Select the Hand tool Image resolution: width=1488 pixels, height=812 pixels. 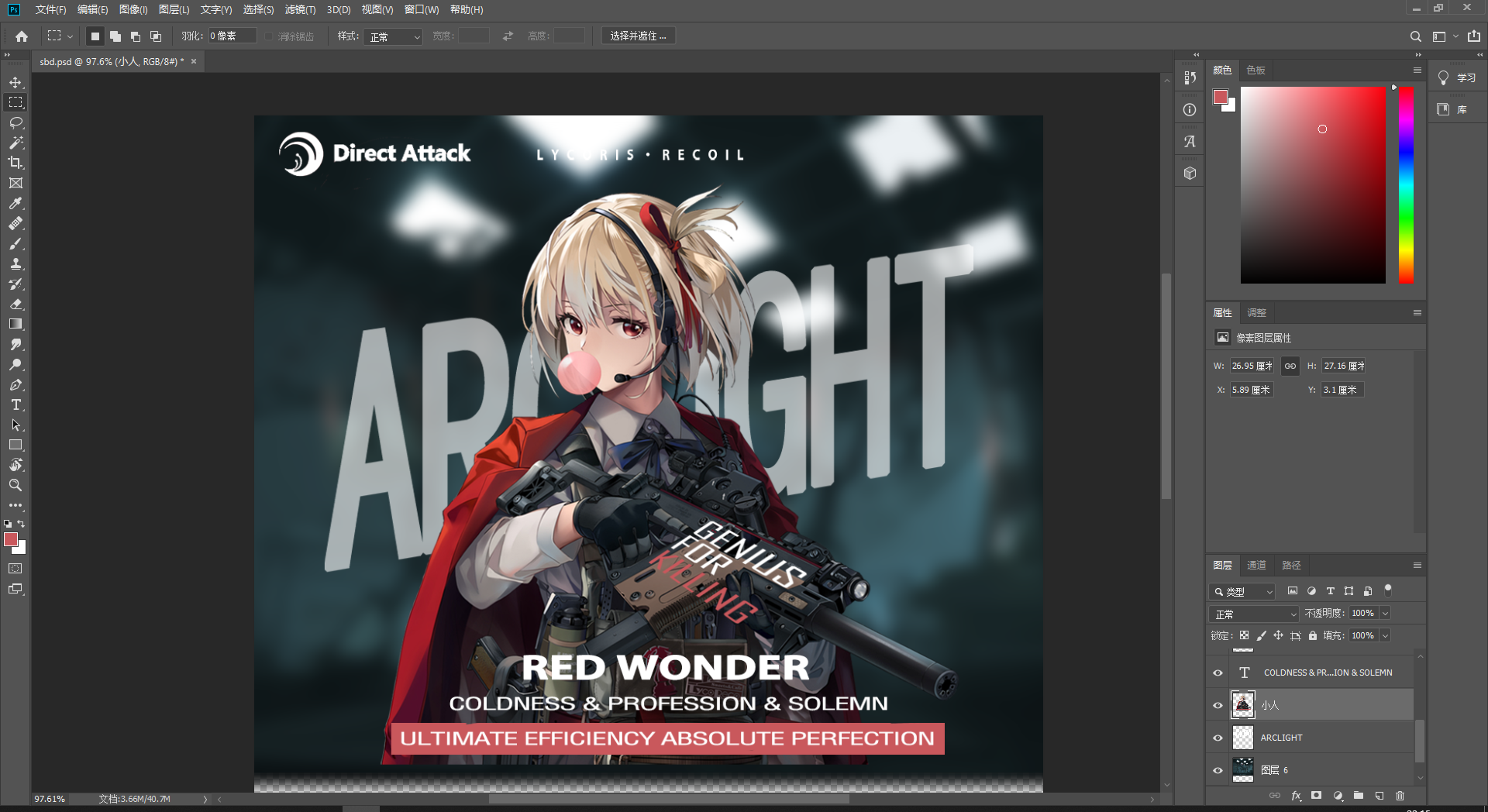pyautogui.click(x=15, y=465)
